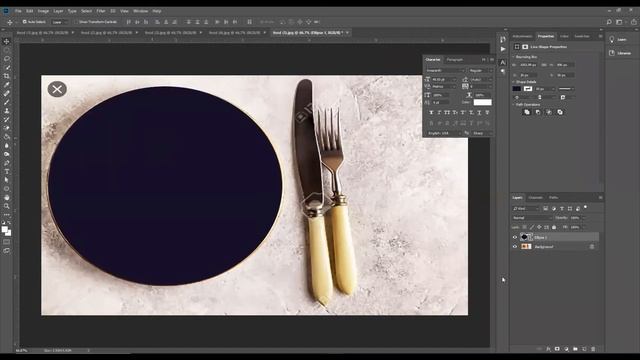Image resolution: width=640 pixels, height=360 pixels.
Task: Collapse the Bounding Box section
Action: (513, 57)
